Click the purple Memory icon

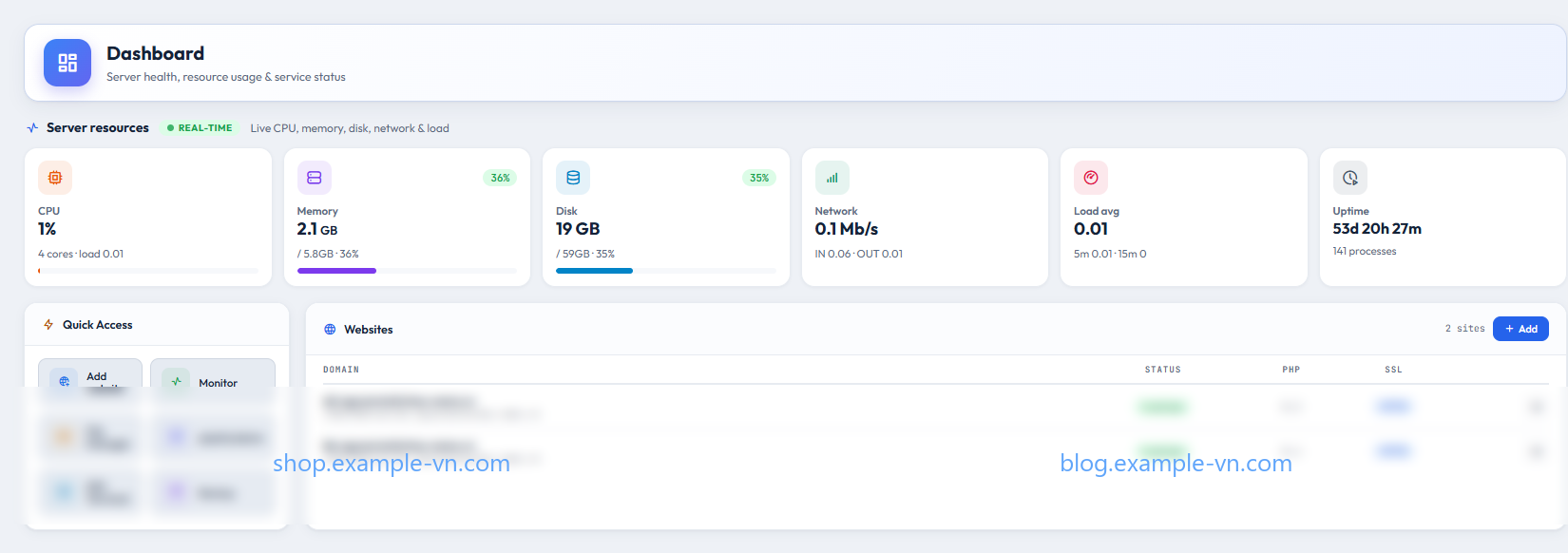click(x=315, y=178)
